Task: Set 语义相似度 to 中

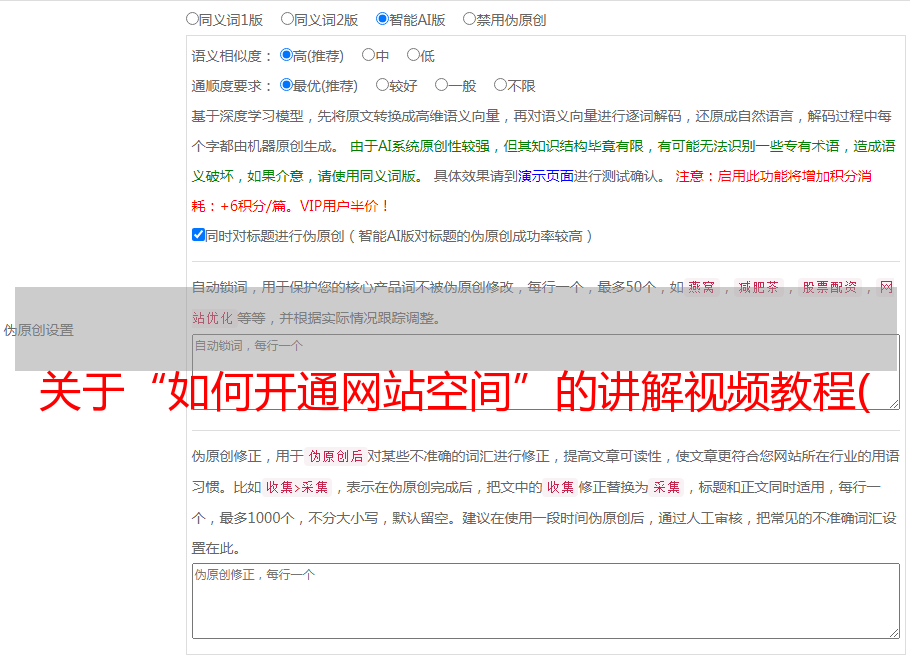Action: [x=368, y=55]
